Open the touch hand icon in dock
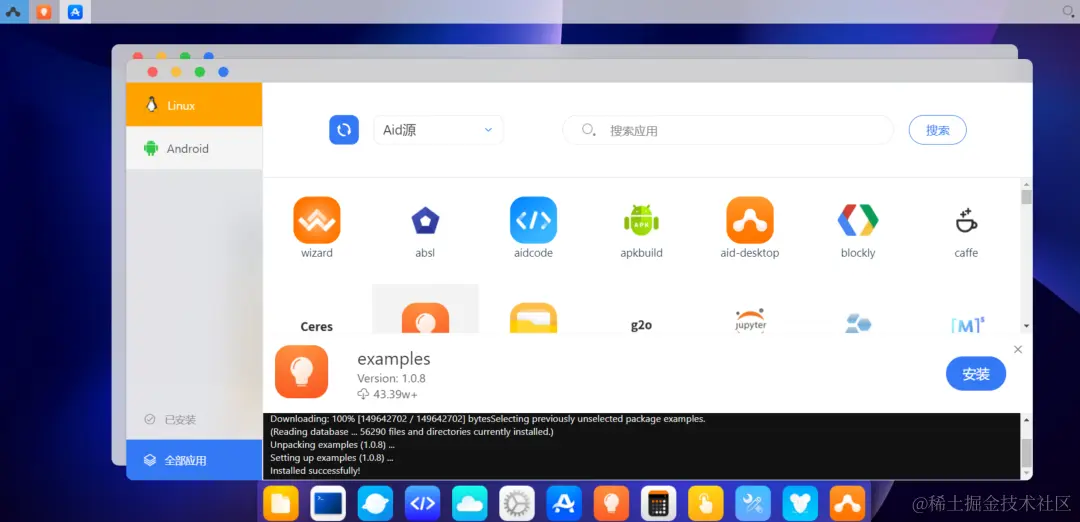Screen dimensions: 1080x522 706,503
